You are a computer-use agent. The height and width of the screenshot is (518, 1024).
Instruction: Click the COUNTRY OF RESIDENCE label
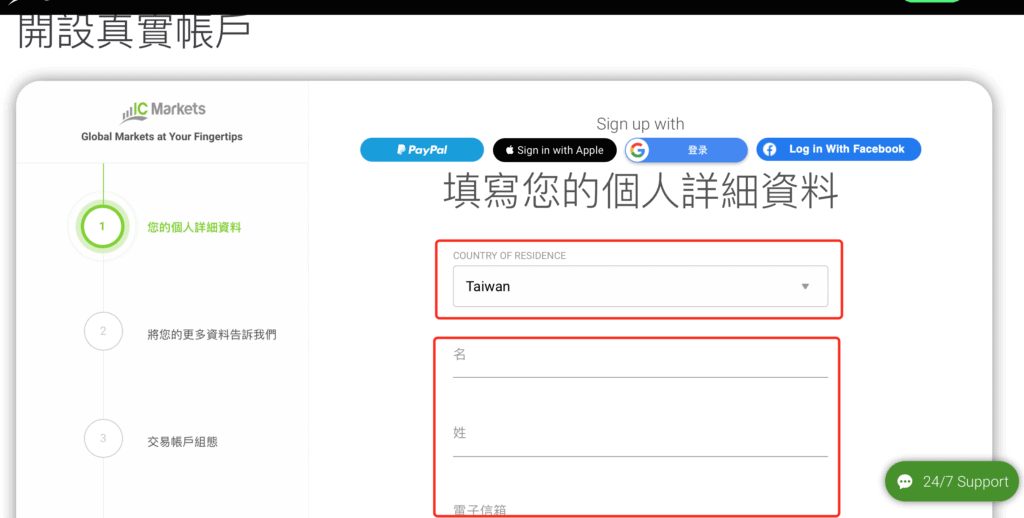click(509, 255)
